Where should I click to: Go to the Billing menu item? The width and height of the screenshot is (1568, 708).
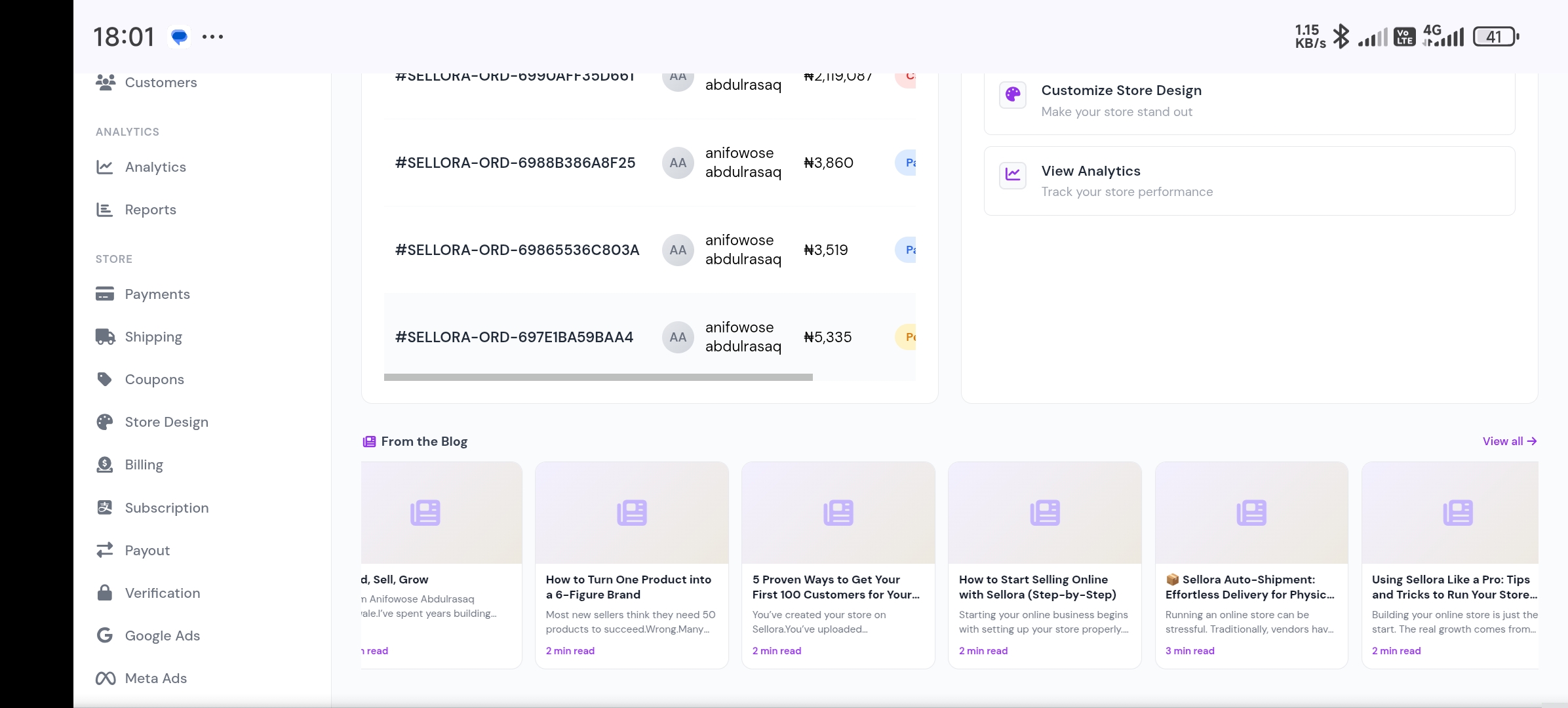pyautogui.click(x=144, y=465)
